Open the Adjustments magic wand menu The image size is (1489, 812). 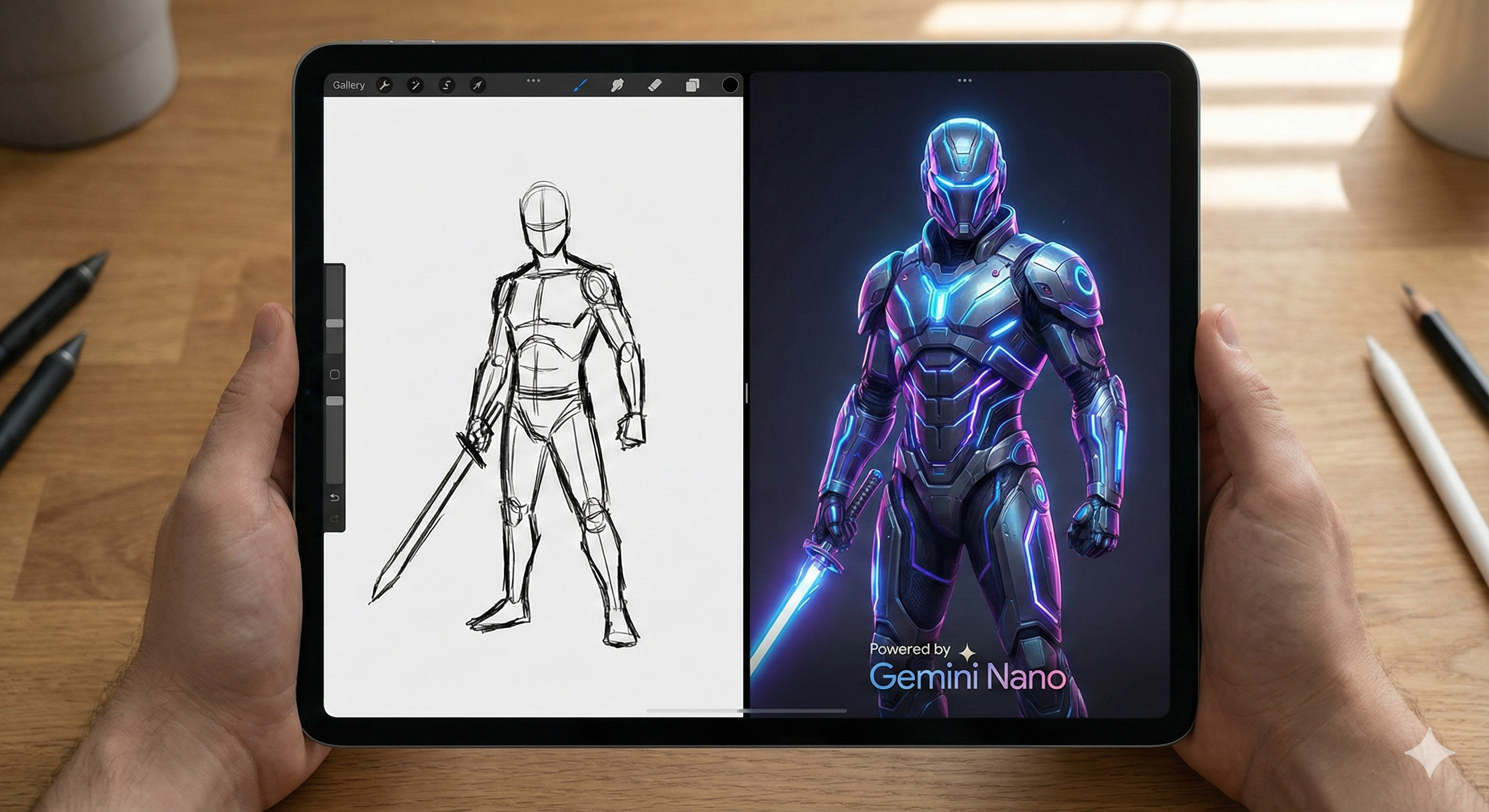click(x=415, y=86)
